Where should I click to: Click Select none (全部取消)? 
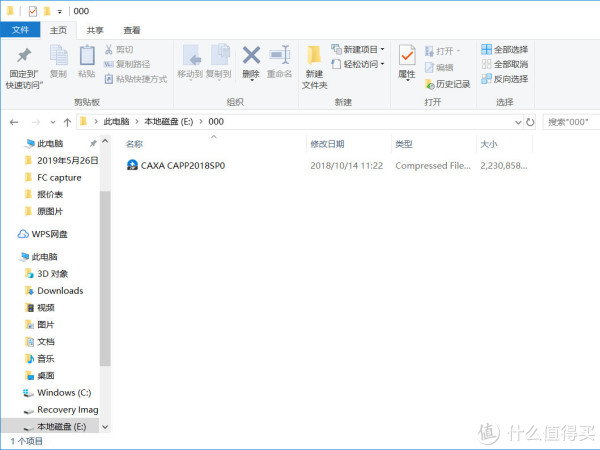coord(505,64)
